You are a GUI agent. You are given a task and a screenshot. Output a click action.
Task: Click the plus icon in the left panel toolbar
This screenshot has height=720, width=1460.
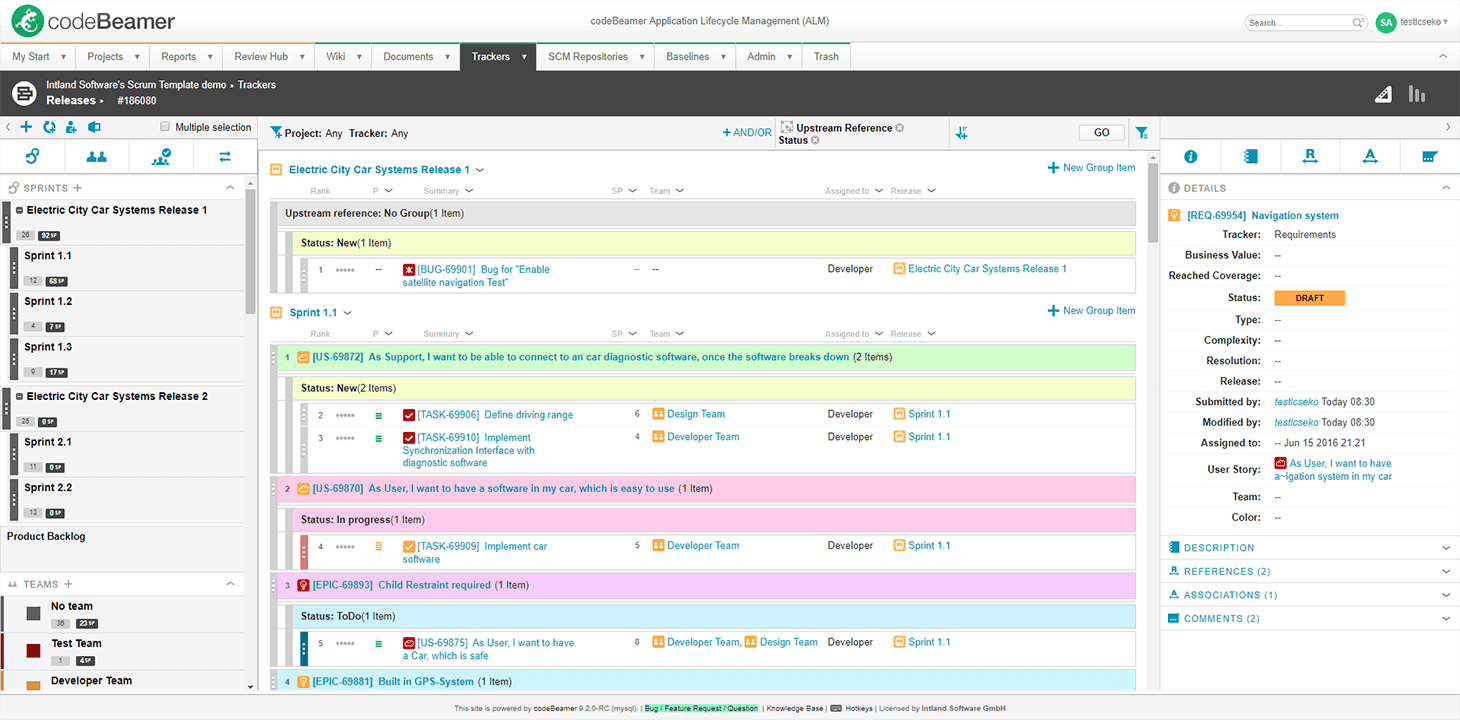(26, 127)
